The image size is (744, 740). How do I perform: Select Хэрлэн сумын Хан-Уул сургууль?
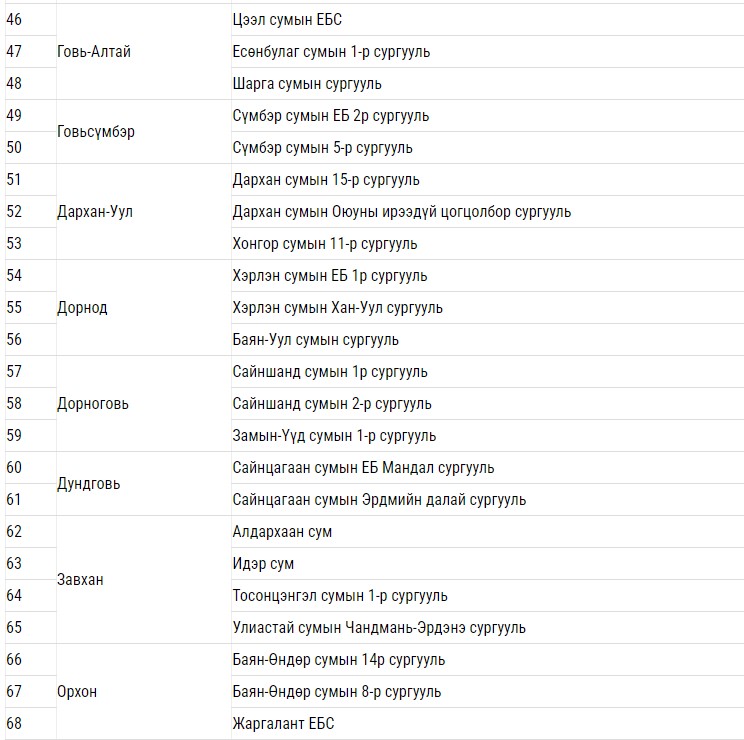pos(338,308)
